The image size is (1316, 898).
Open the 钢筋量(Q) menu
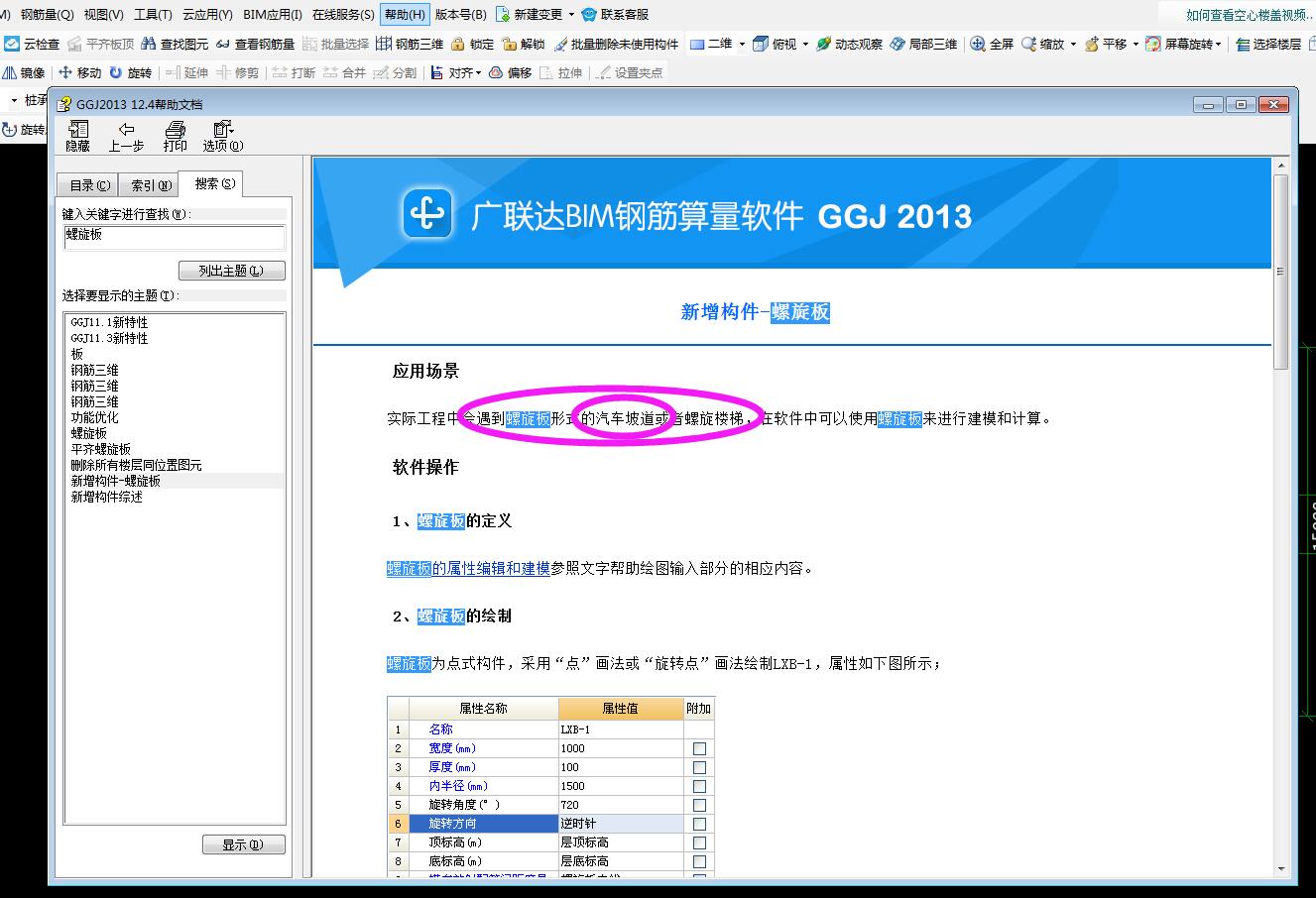click(47, 15)
